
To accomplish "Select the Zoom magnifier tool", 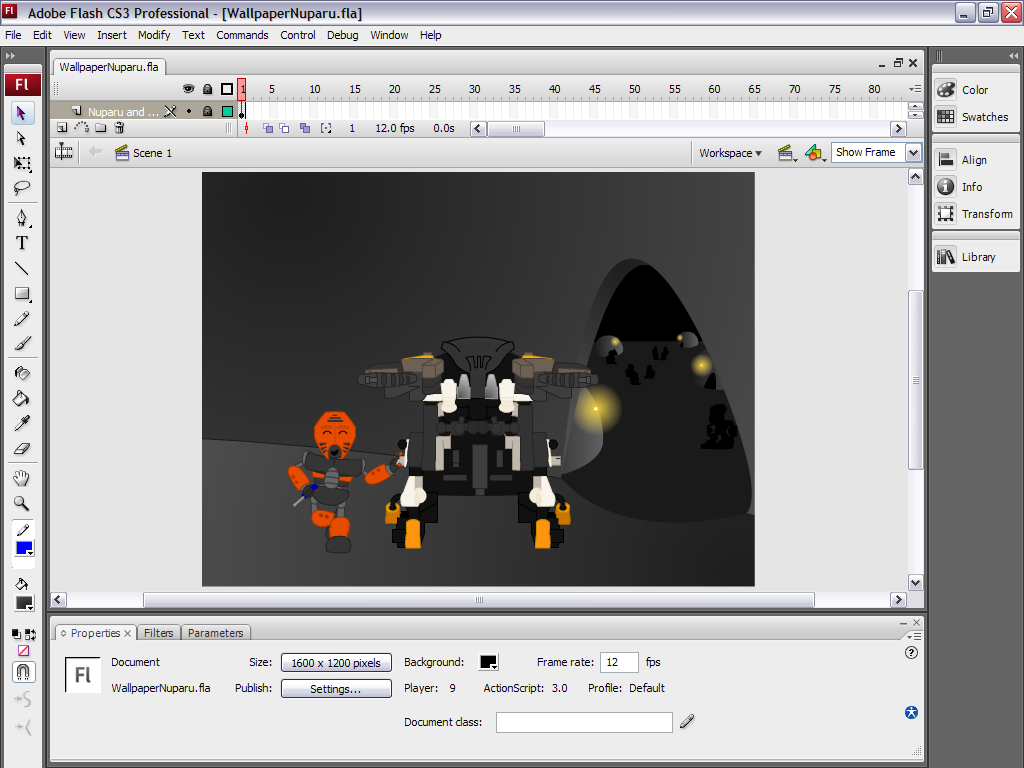I will [22, 504].
